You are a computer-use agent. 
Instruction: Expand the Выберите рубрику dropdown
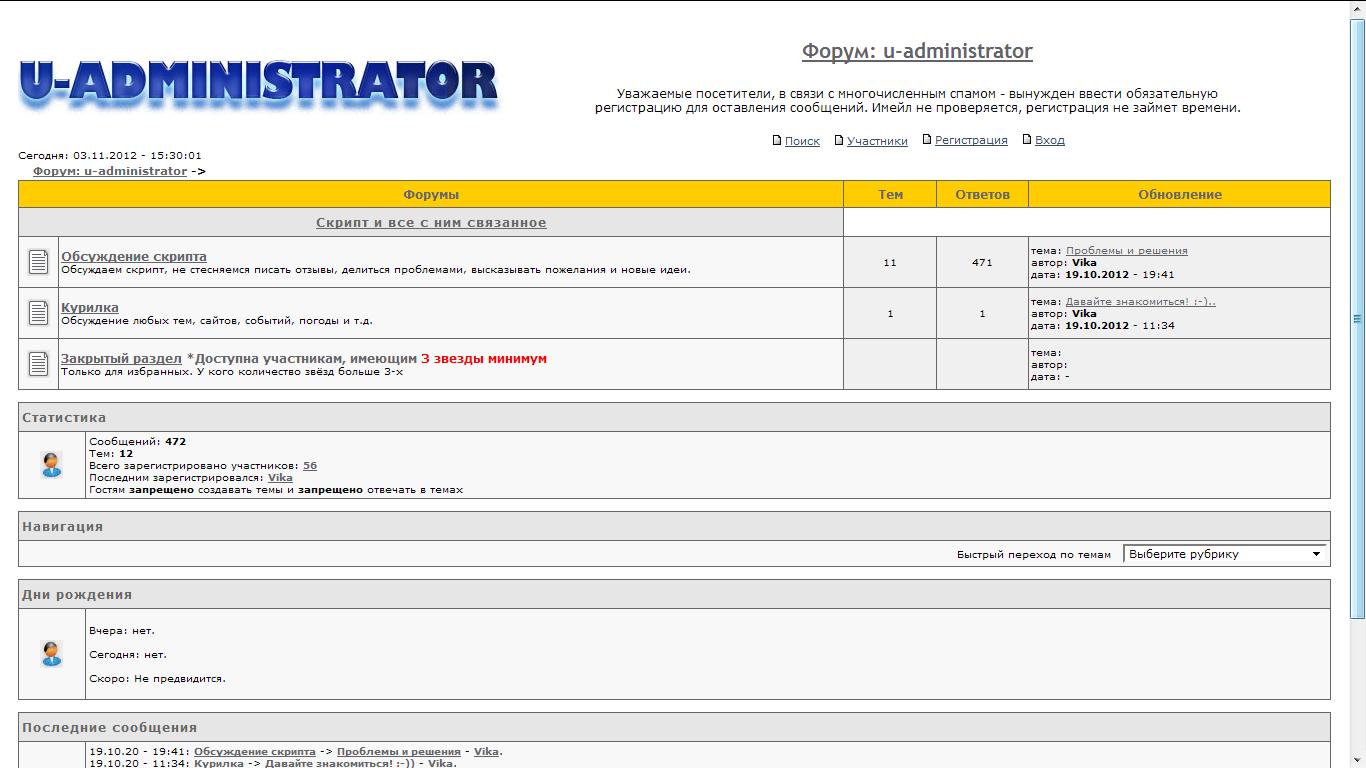click(1227, 554)
